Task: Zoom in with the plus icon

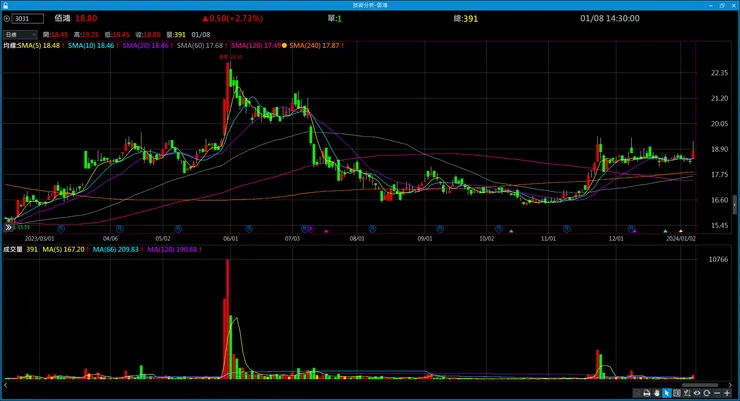Action: (727, 393)
